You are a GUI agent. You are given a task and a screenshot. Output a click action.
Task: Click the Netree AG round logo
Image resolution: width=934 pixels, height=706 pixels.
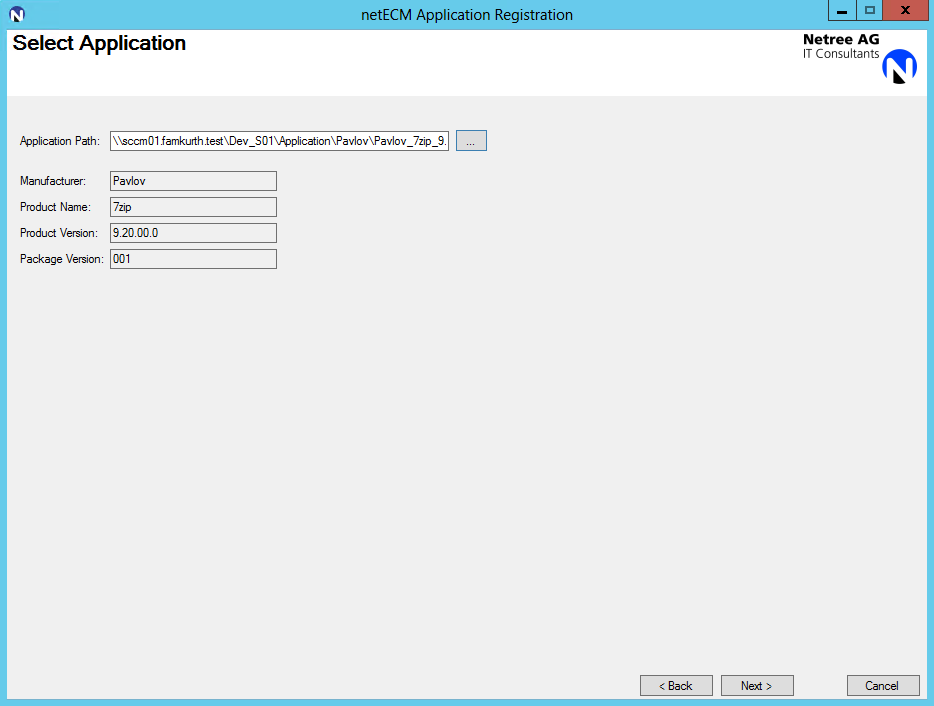click(899, 67)
